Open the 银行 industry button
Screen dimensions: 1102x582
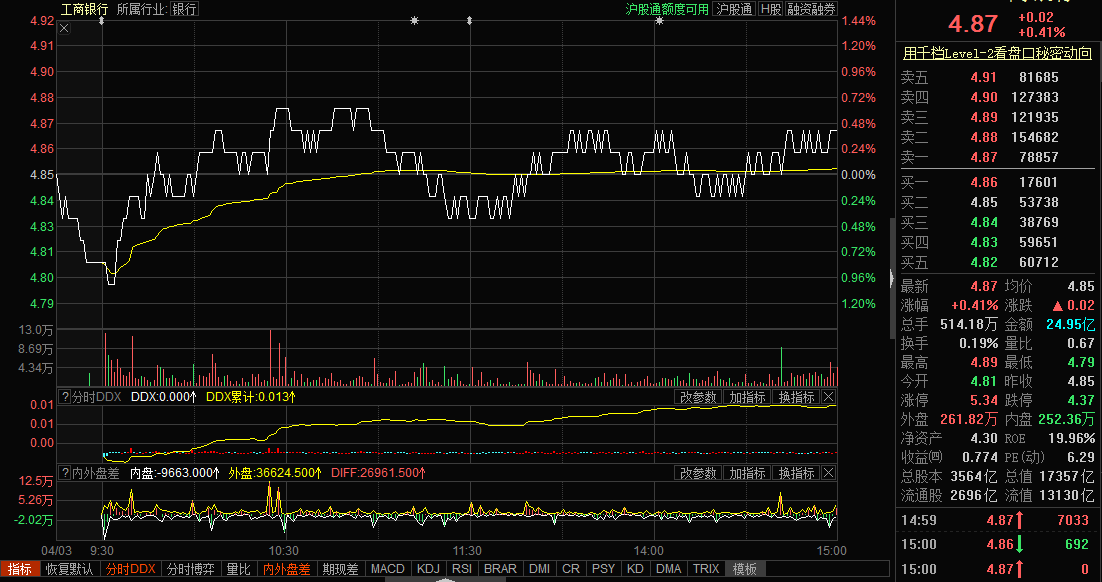point(184,9)
